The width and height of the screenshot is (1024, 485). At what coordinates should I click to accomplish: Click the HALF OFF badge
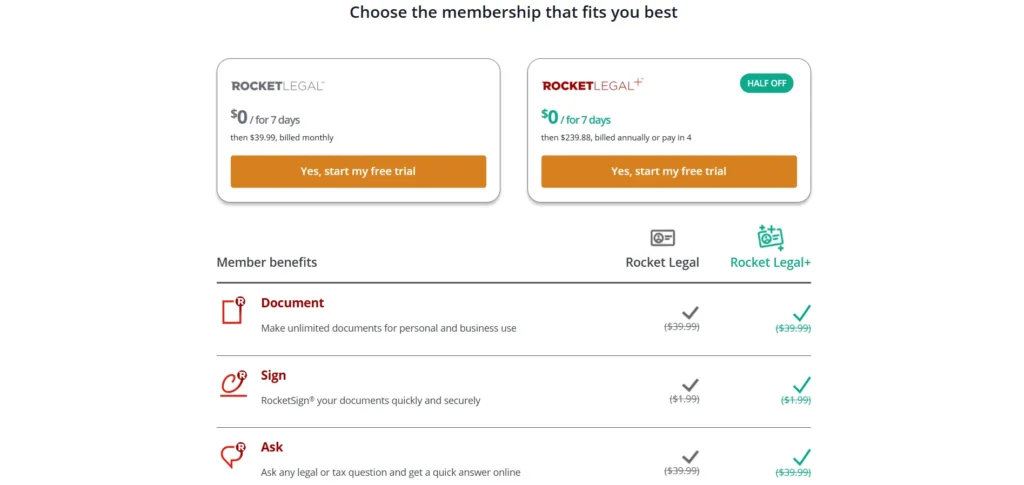coord(766,83)
